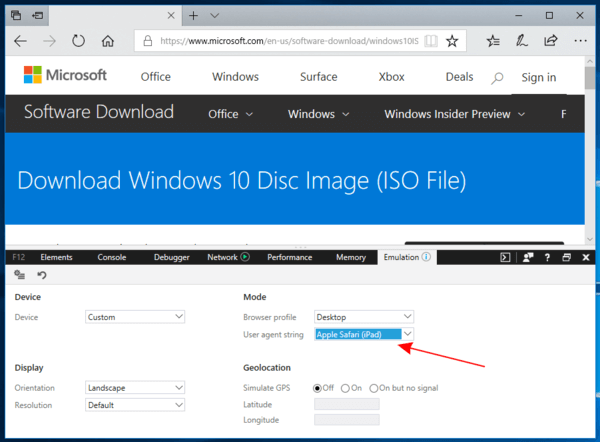Open a new tab with plus icon
This screenshot has height=442, width=600.
[194, 16]
